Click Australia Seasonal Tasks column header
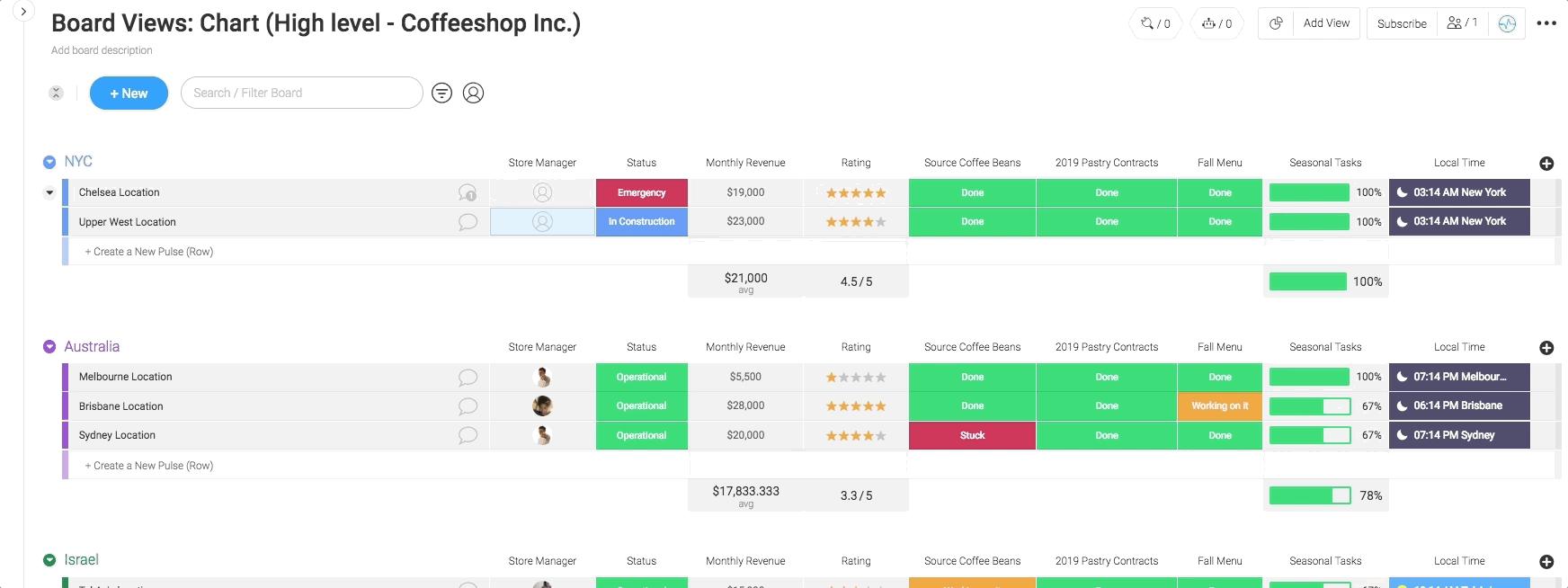 click(1325, 347)
